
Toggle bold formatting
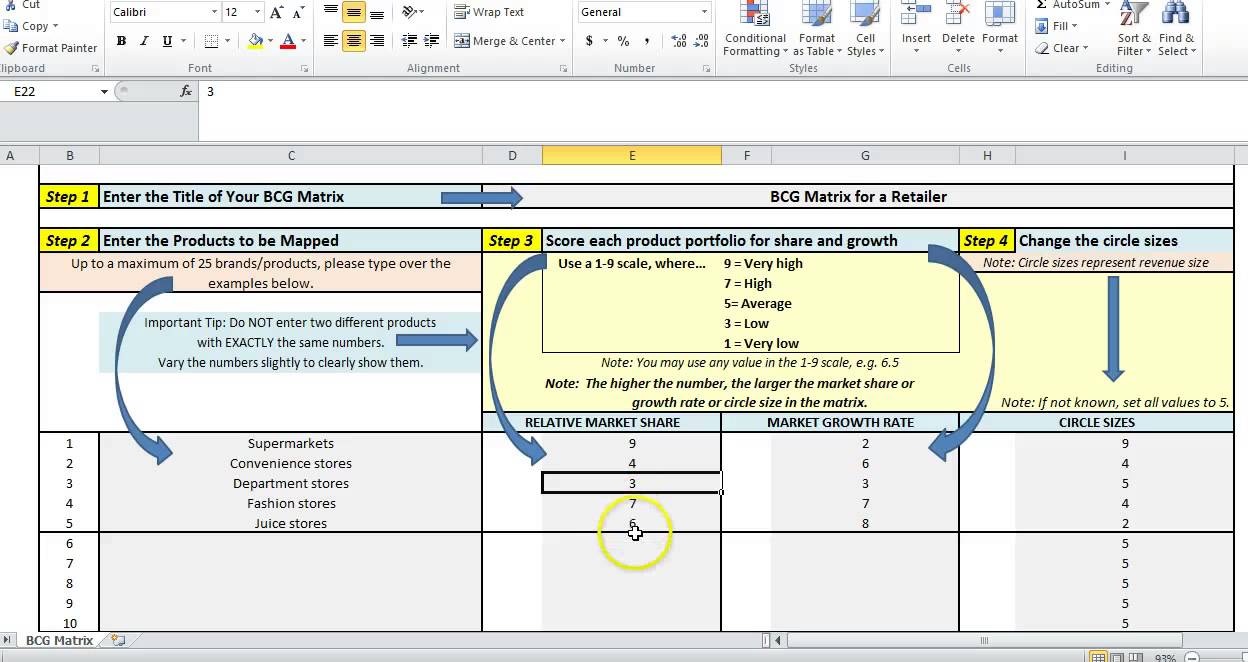point(122,41)
